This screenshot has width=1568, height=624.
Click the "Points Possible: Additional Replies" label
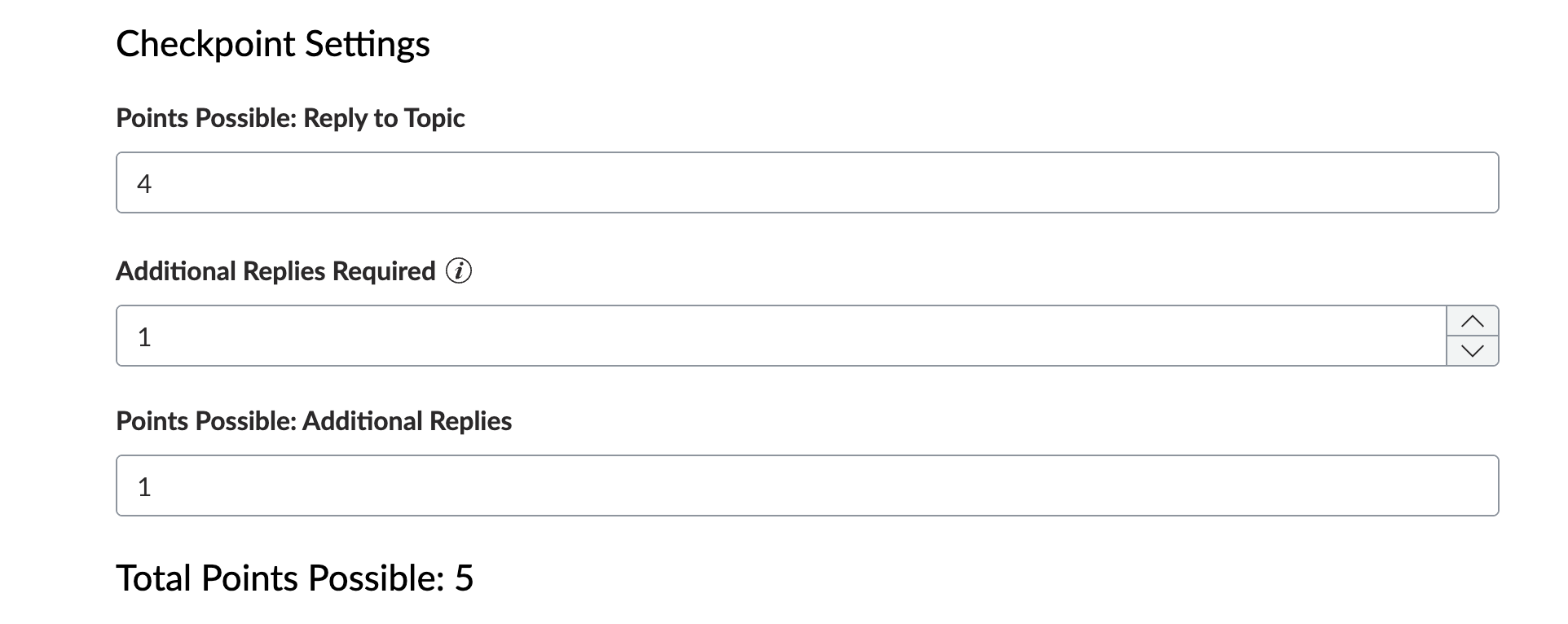pyautogui.click(x=314, y=421)
